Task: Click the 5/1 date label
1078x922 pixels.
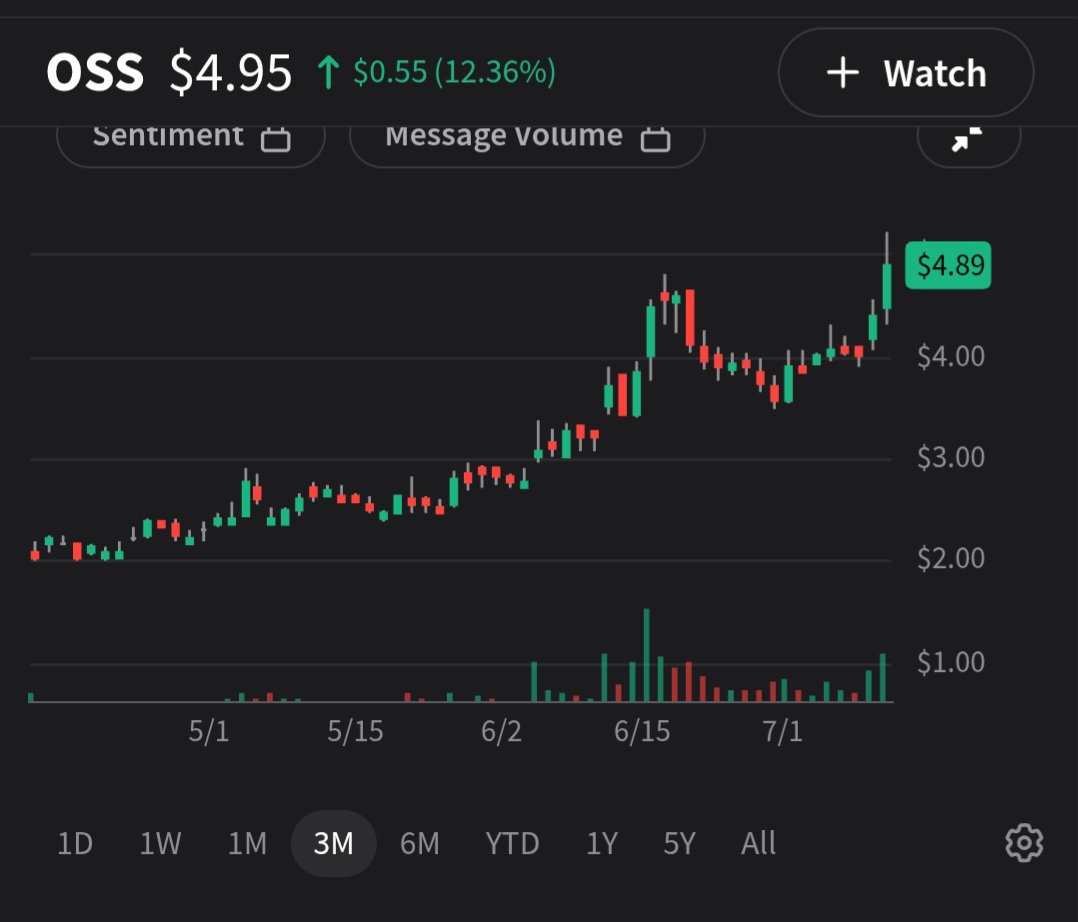Action: pyautogui.click(x=209, y=731)
